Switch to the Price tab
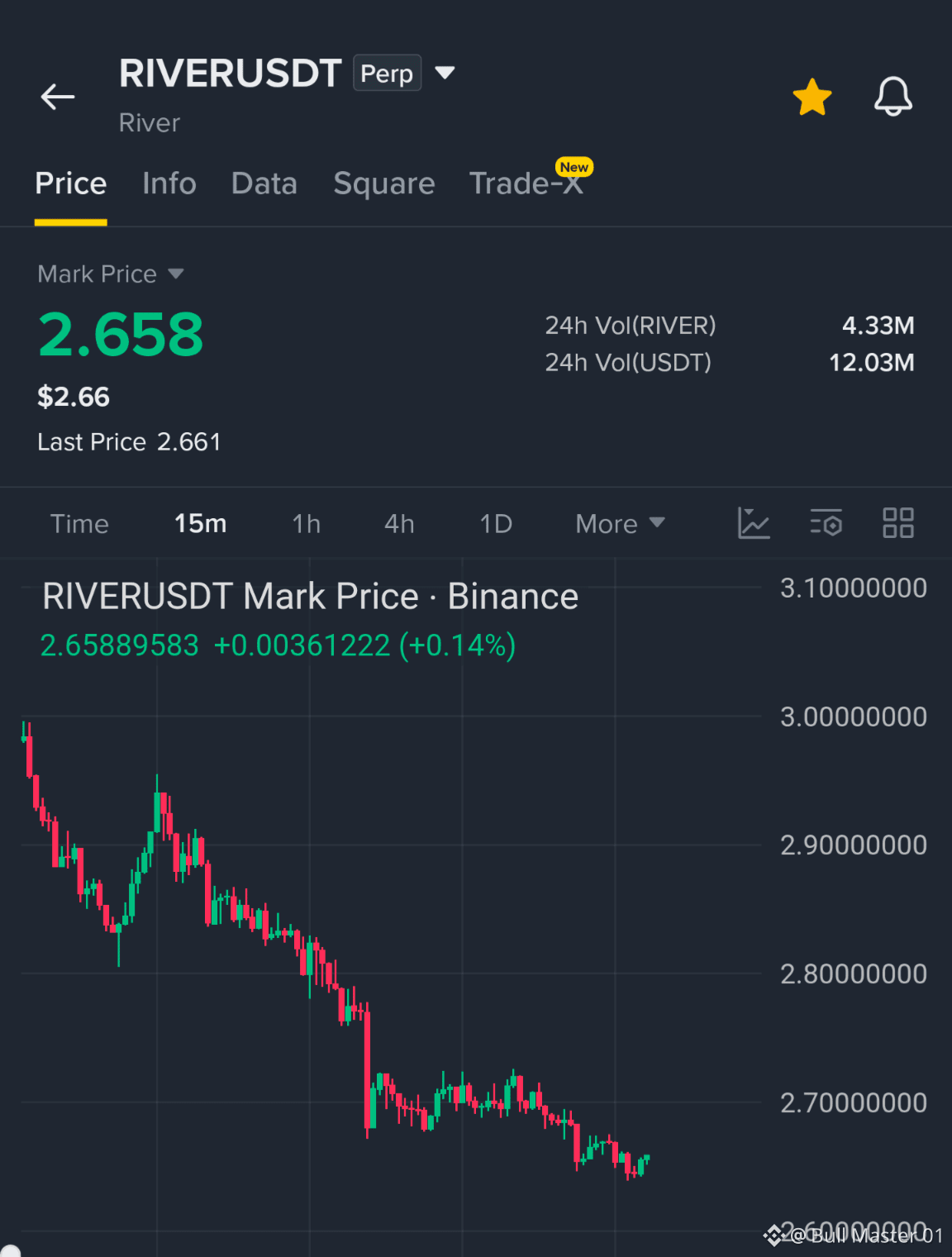Viewport: 952px width, 1257px height. [71, 183]
